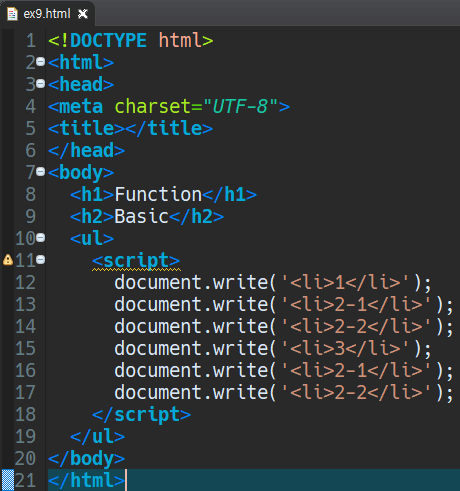Click the closing html tag on line 21
The width and height of the screenshot is (460, 491).
[87, 481]
